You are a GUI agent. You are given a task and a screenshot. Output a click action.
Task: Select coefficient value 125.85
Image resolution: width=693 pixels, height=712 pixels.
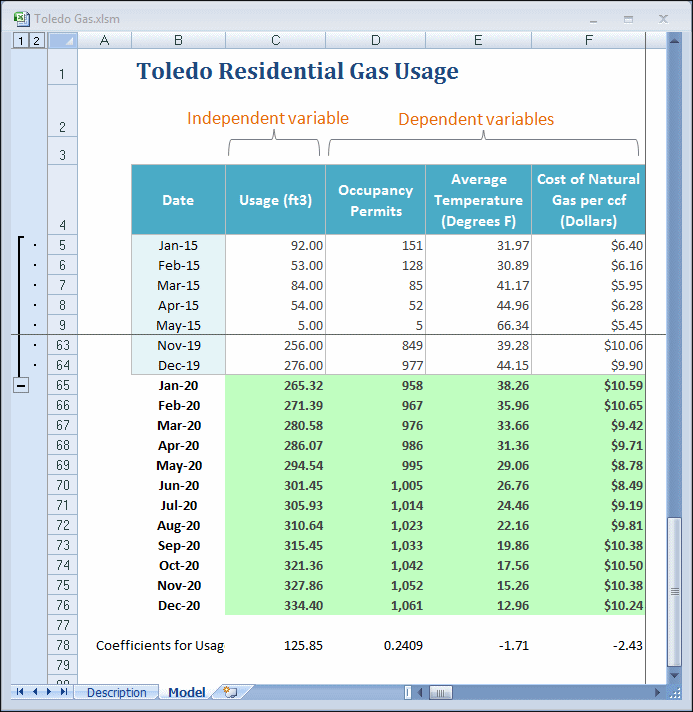click(x=276, y=645)
